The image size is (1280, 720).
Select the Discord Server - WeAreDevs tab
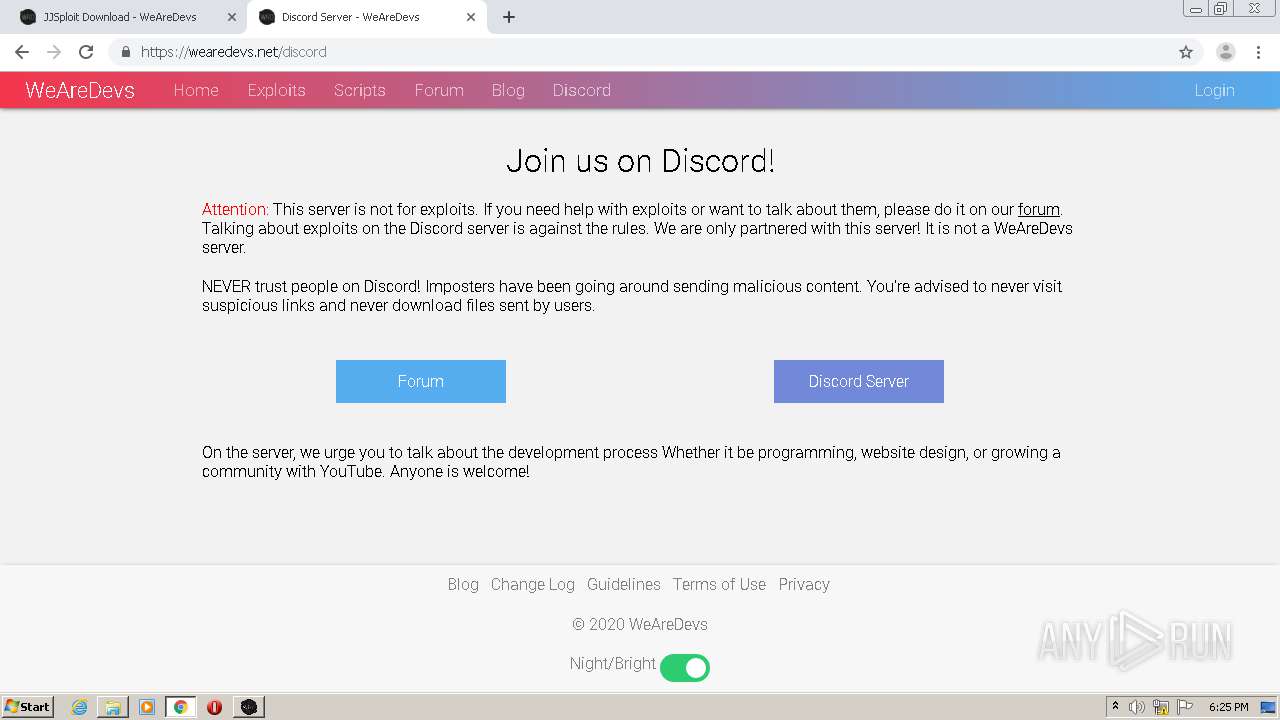[365, 17]
